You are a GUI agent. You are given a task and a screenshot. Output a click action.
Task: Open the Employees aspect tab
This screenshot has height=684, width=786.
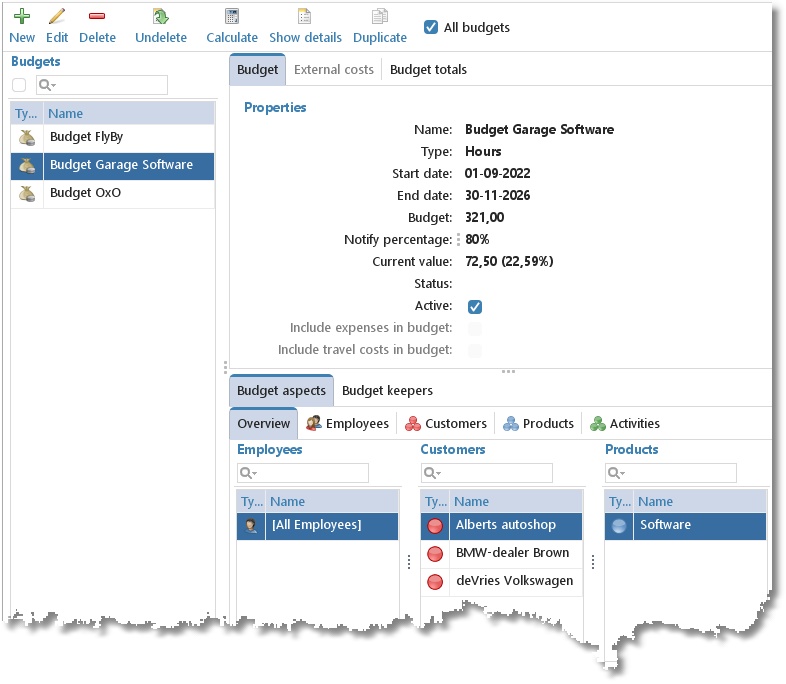347,424
